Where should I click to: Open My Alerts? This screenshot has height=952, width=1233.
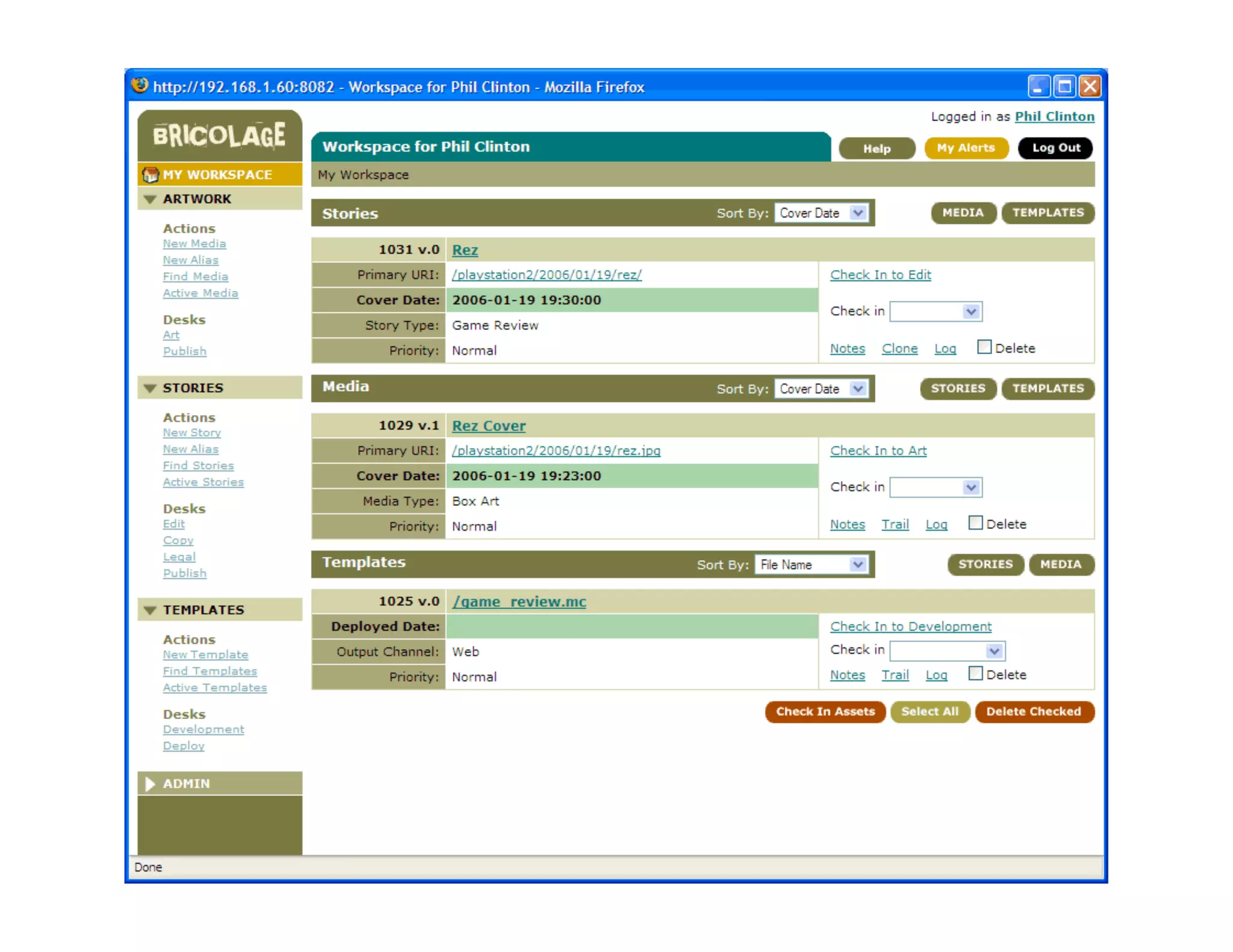click(966, 148)
